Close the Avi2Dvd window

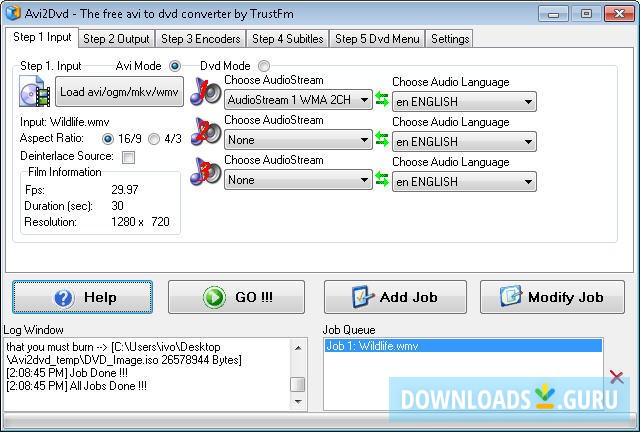pos(619,14)
